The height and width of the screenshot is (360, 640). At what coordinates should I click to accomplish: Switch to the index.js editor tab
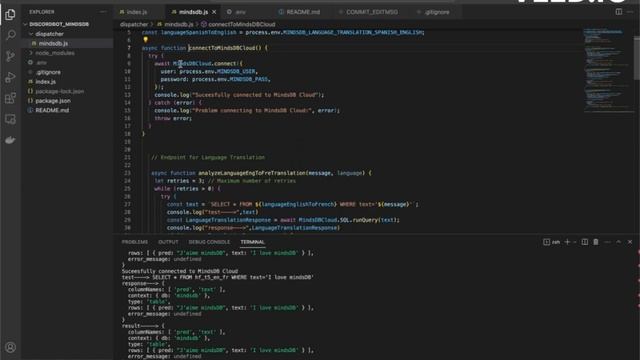(x=137, y=12)
